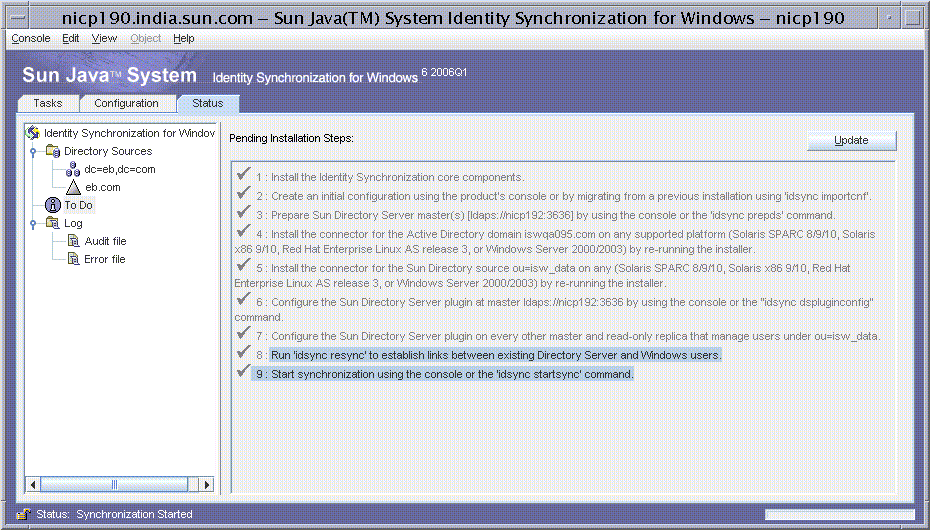Click the Update button
The width and height of the screenshot is (930, 530).
click(x=851, y=141)
